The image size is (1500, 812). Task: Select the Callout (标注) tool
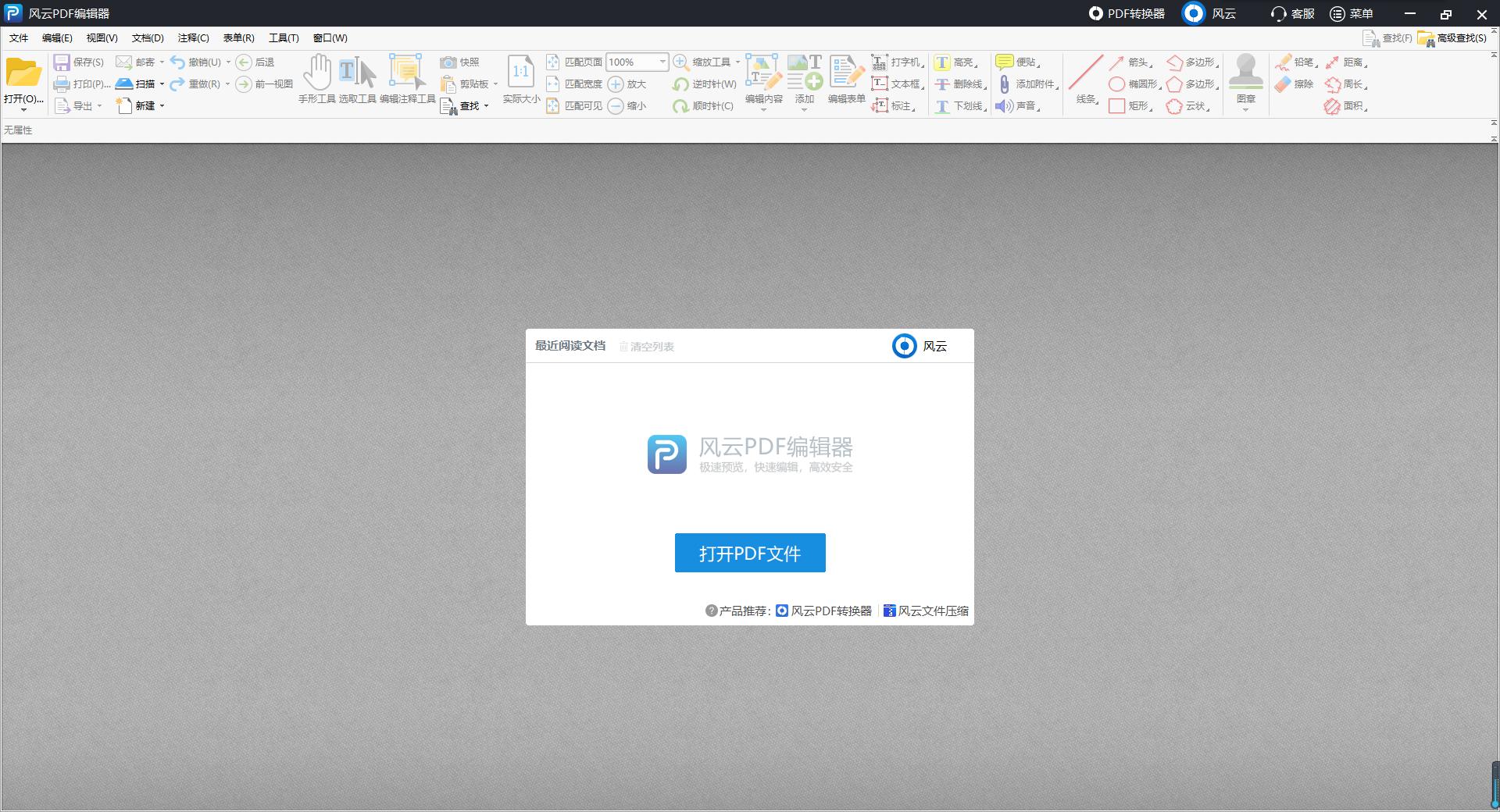893,106
